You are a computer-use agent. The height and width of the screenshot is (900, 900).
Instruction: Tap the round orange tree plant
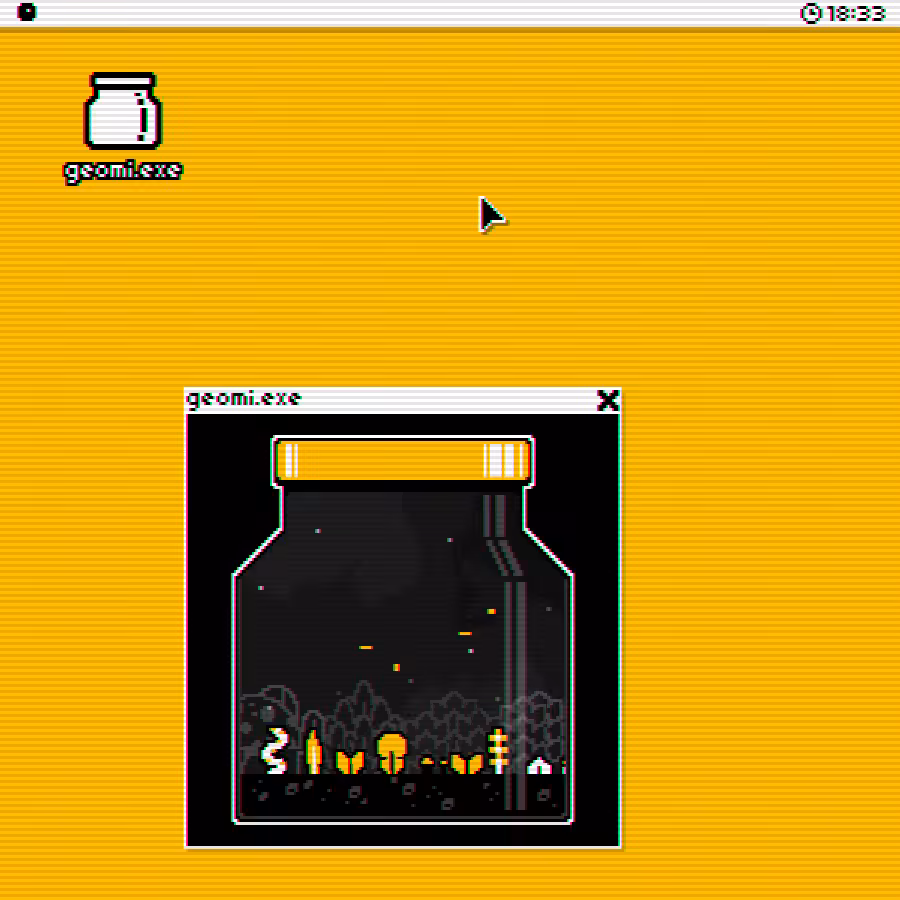(x=392, y=752)
